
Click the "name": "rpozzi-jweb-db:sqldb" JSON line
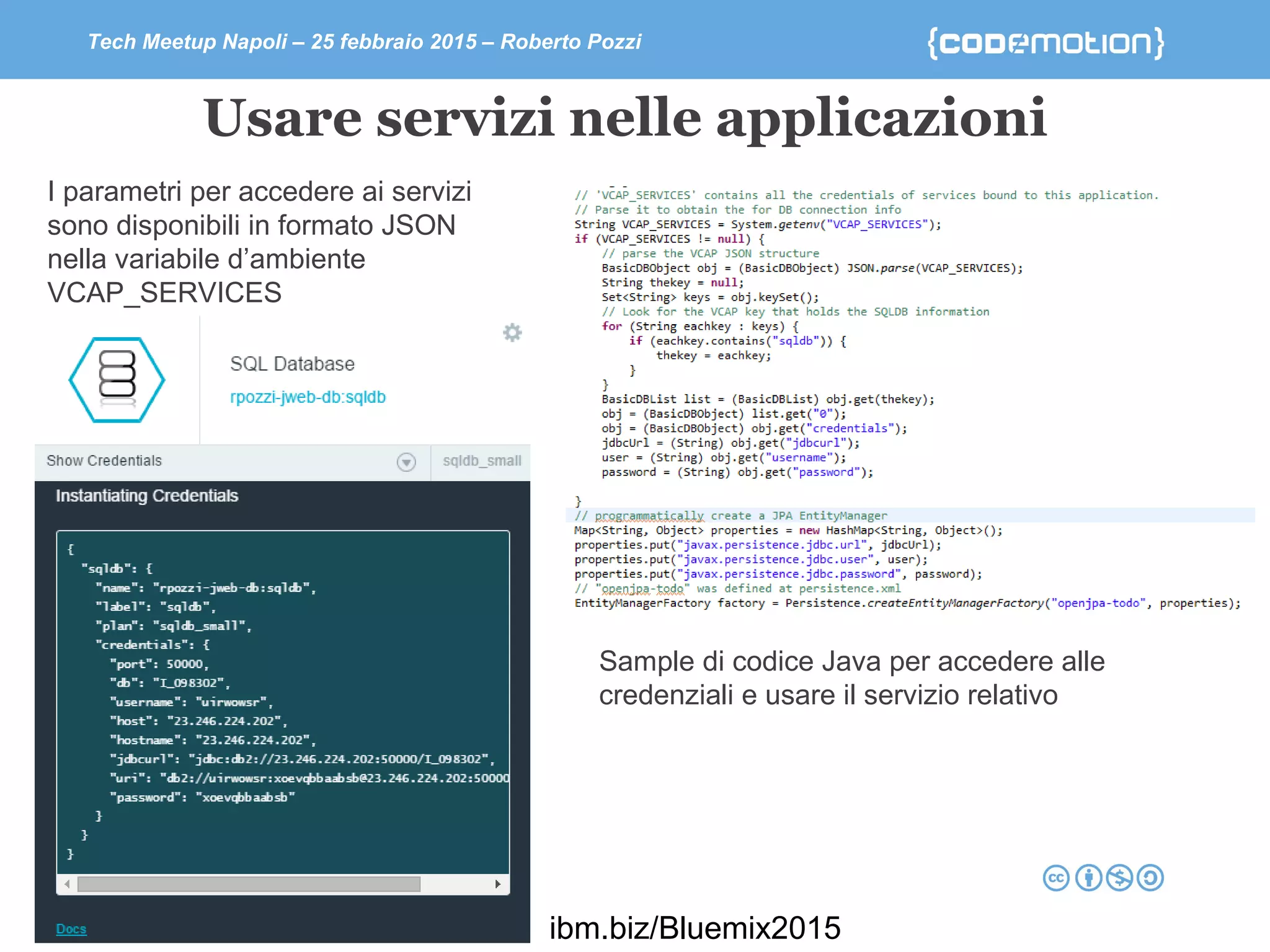coord(206,588)
